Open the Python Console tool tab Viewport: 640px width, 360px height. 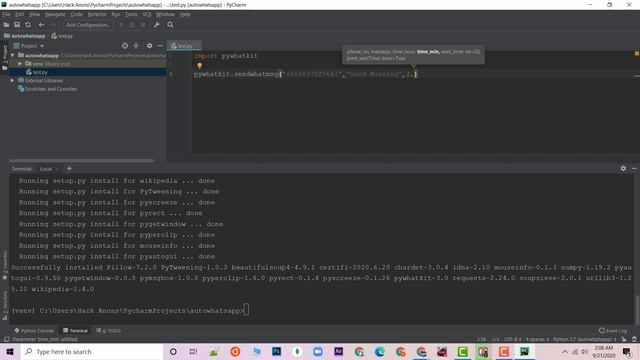(x=34, y=331)
